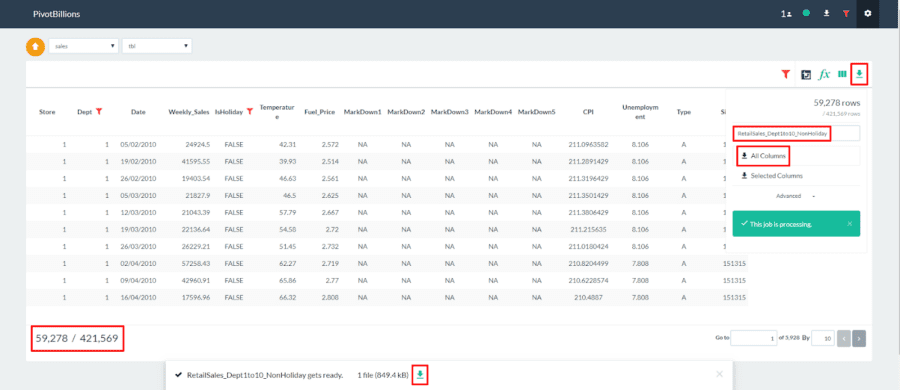This screenshot has height=390, width=900.
Task: Click the green status circle in header
Action: [806, 13]
